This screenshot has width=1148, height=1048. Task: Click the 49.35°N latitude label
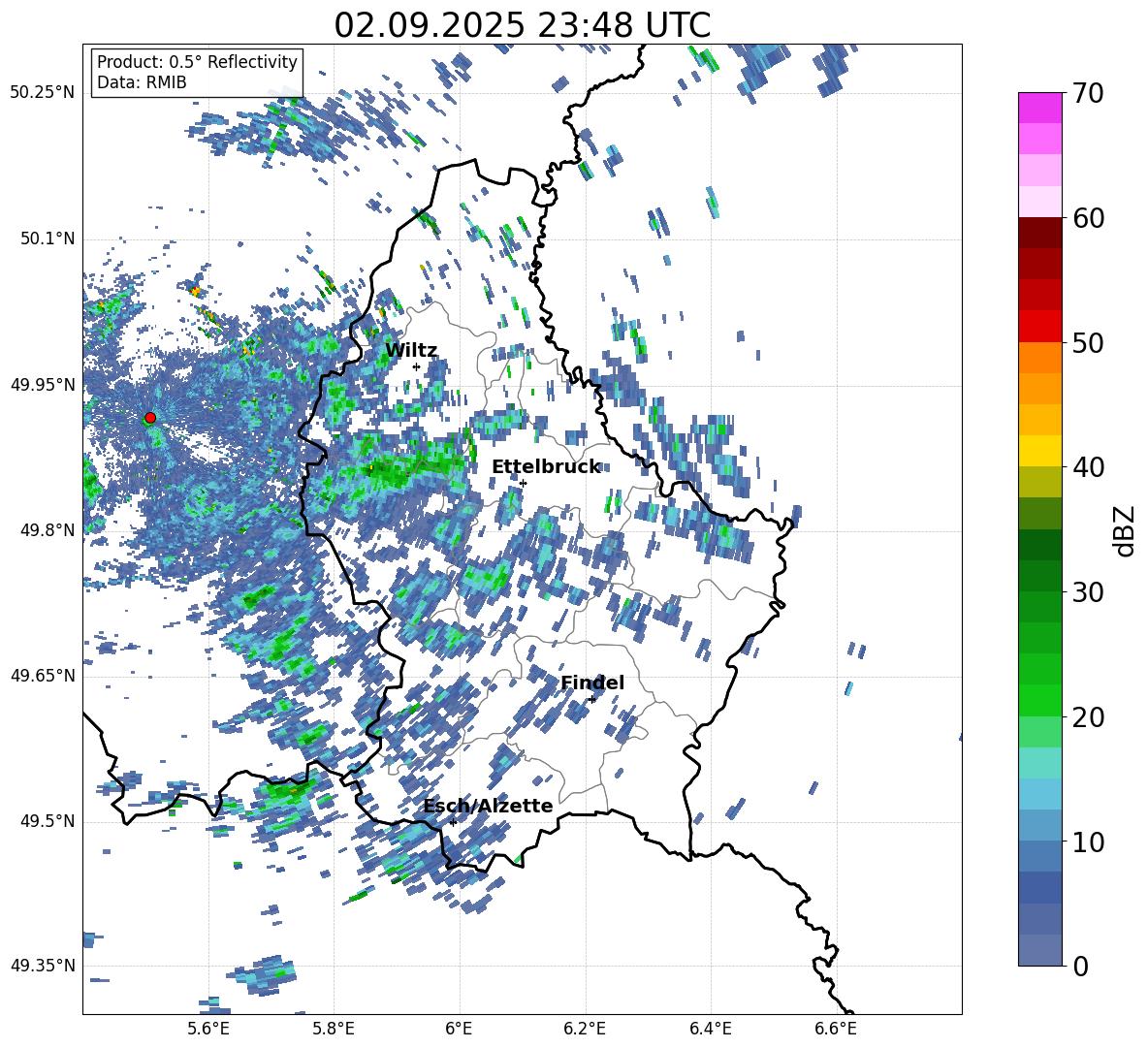pos(43,966)
